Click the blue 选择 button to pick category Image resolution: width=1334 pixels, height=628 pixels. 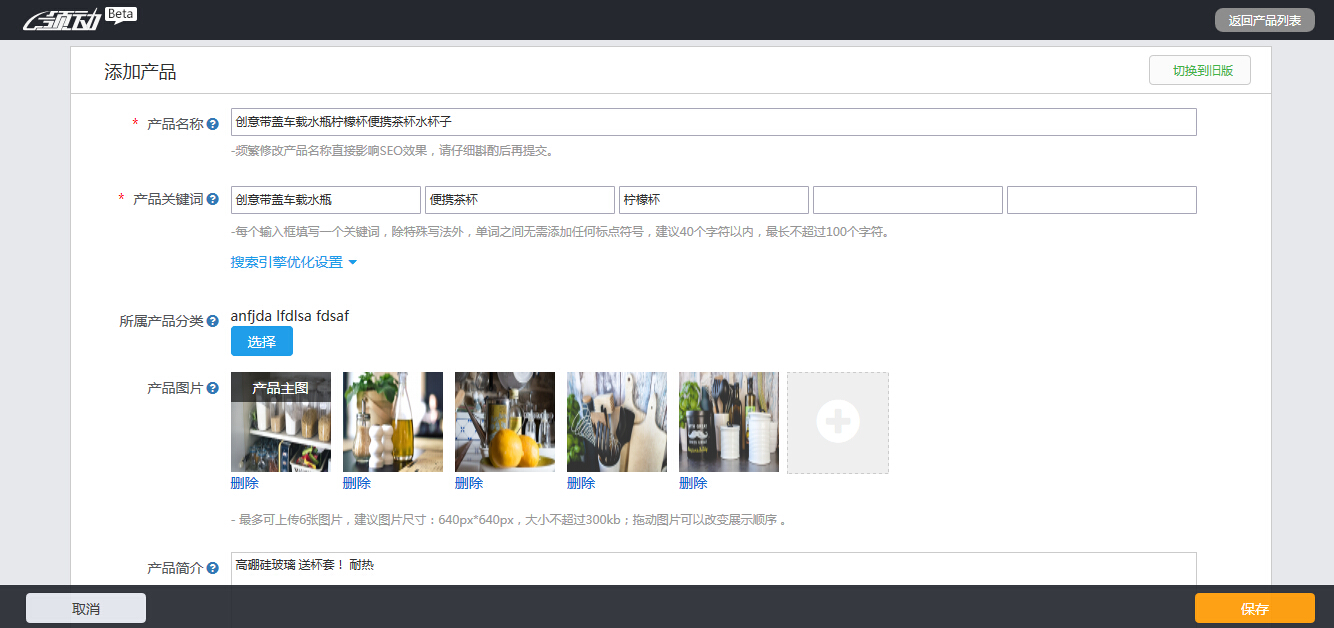click(261, 341)
